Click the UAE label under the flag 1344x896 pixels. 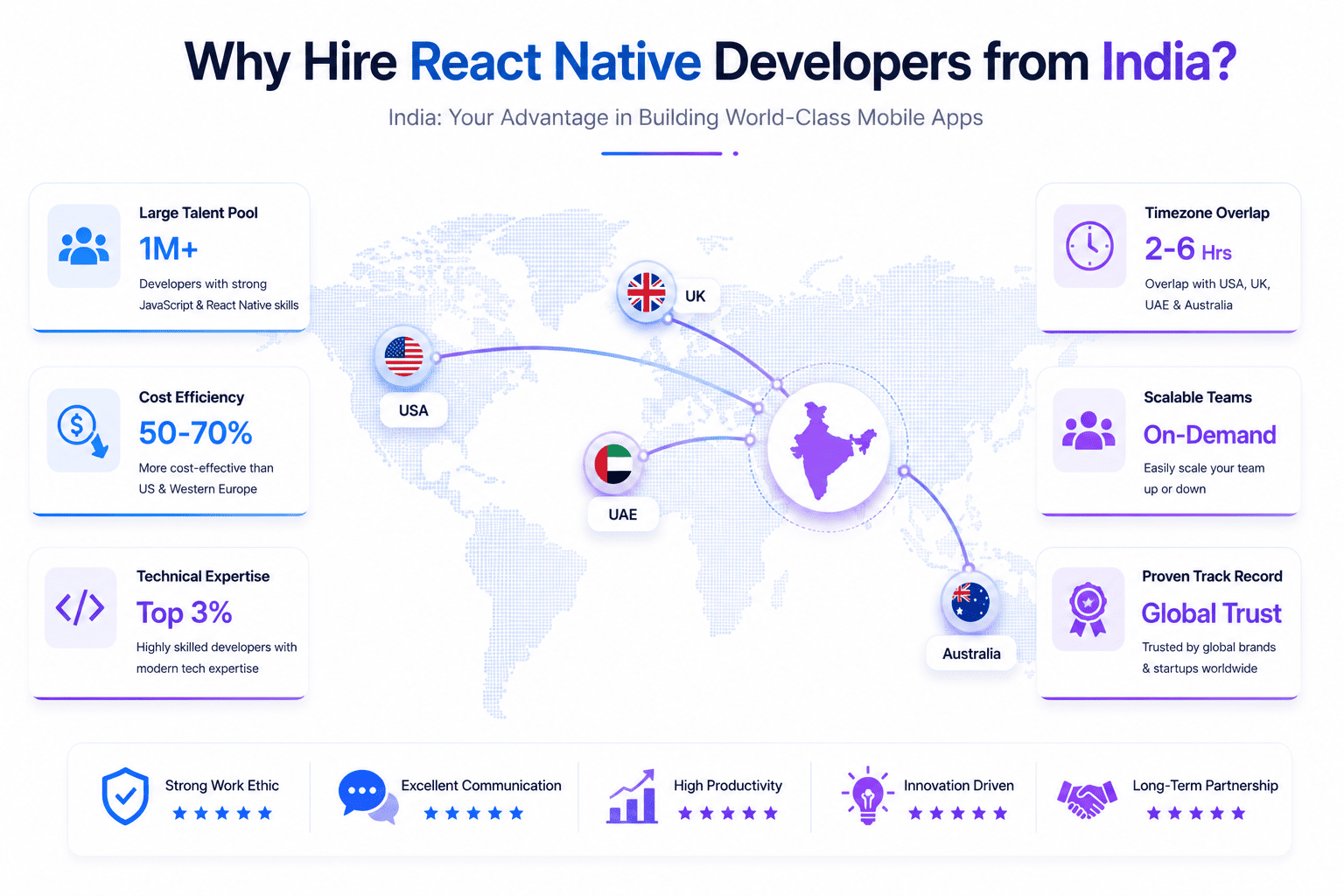(623, 514)
